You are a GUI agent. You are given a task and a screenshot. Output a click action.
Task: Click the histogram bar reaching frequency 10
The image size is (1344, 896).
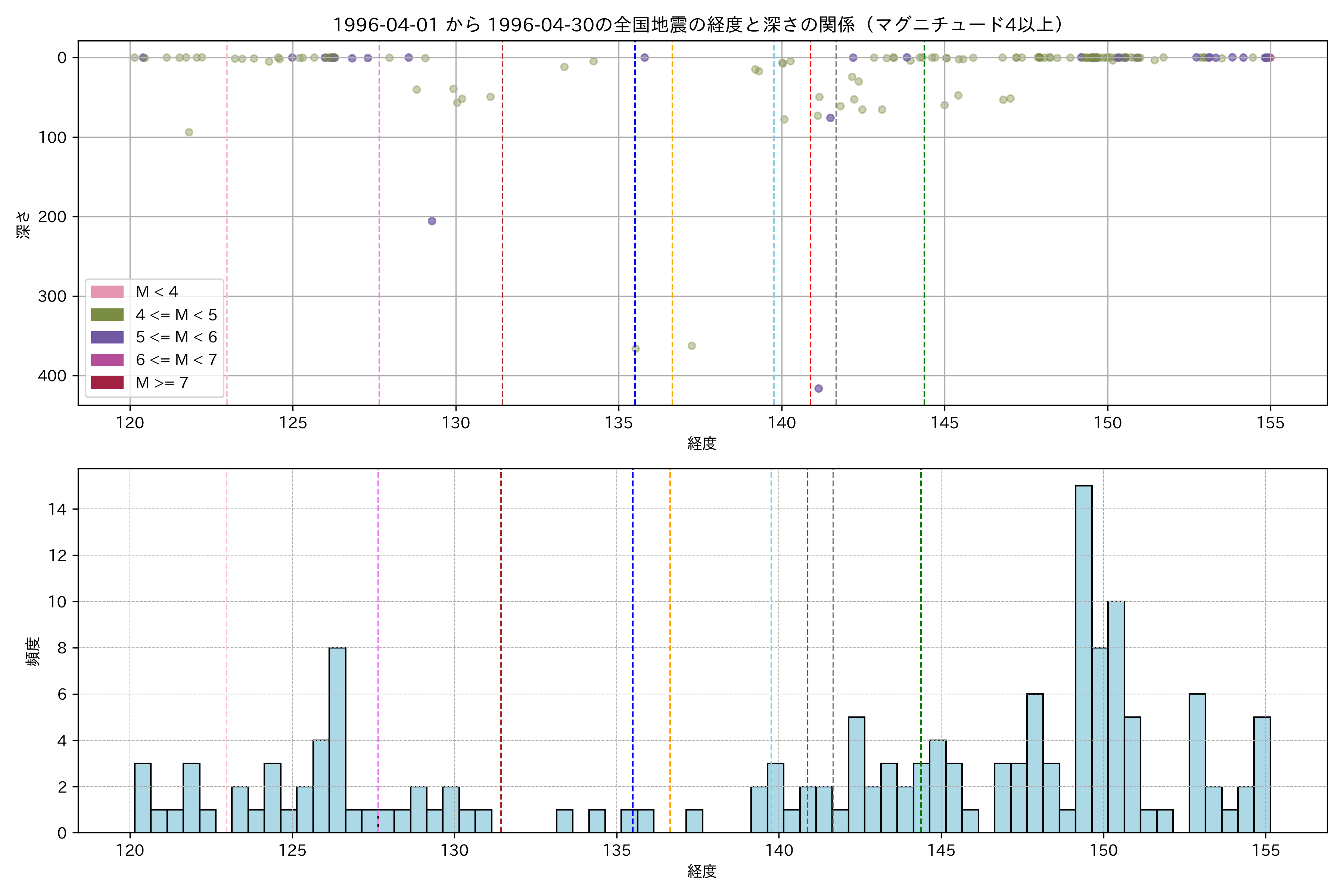click(x=1116, y=716)
